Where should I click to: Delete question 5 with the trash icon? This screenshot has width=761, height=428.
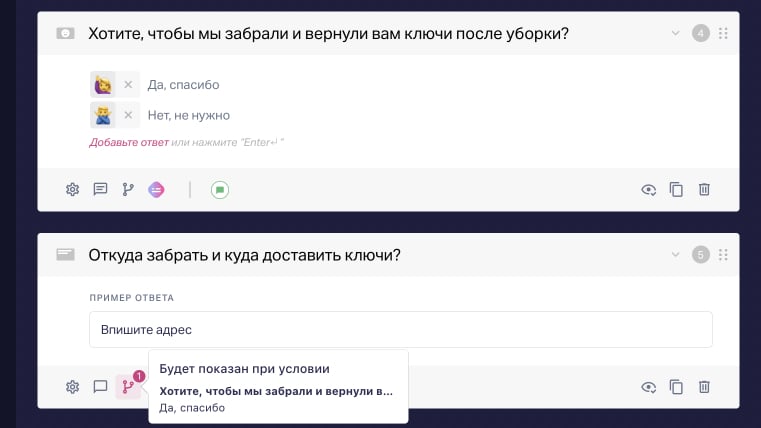[x=704, y=386]
